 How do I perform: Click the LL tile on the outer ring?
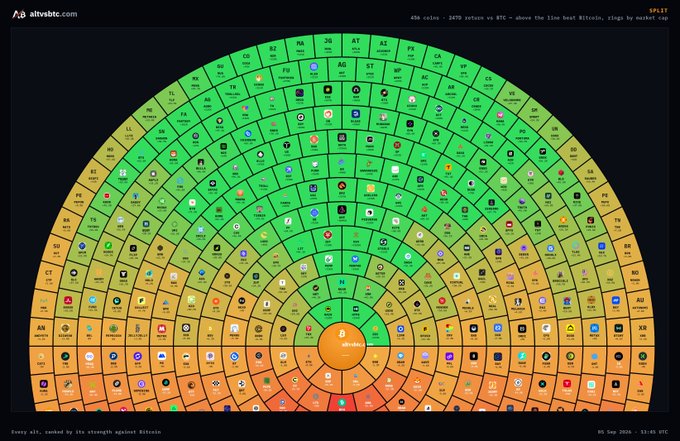point(129,132)
